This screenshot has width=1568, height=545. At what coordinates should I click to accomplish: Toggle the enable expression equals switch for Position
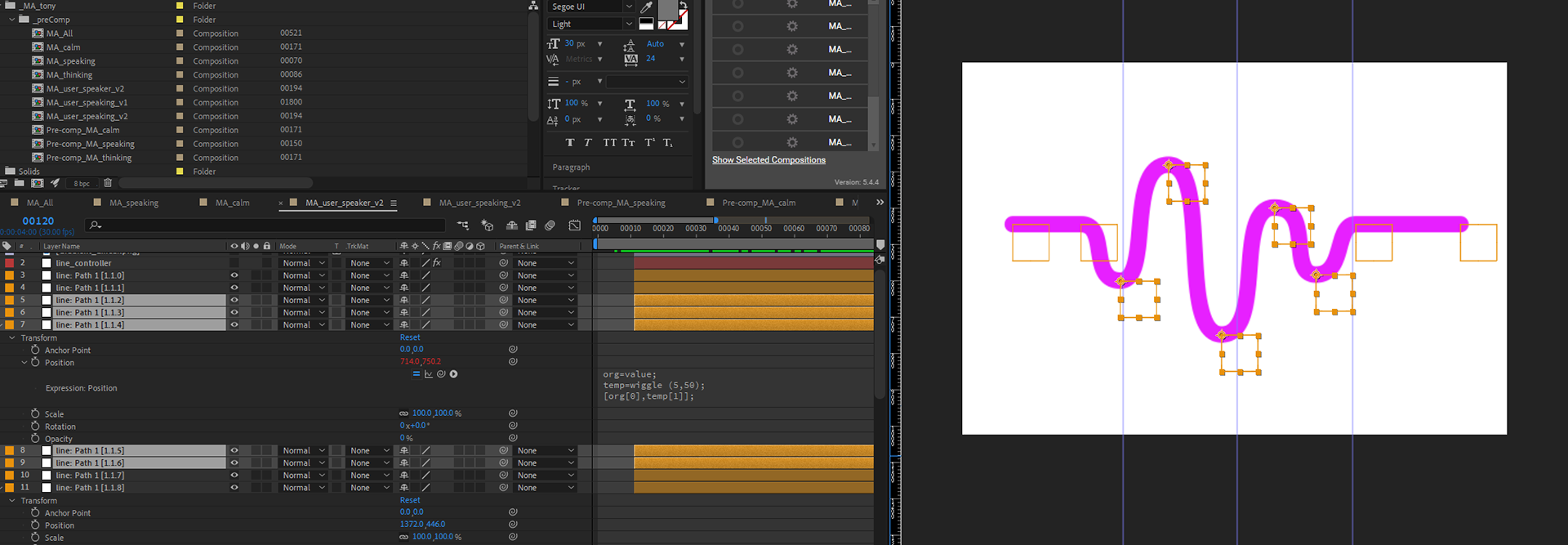click(416, 374)
